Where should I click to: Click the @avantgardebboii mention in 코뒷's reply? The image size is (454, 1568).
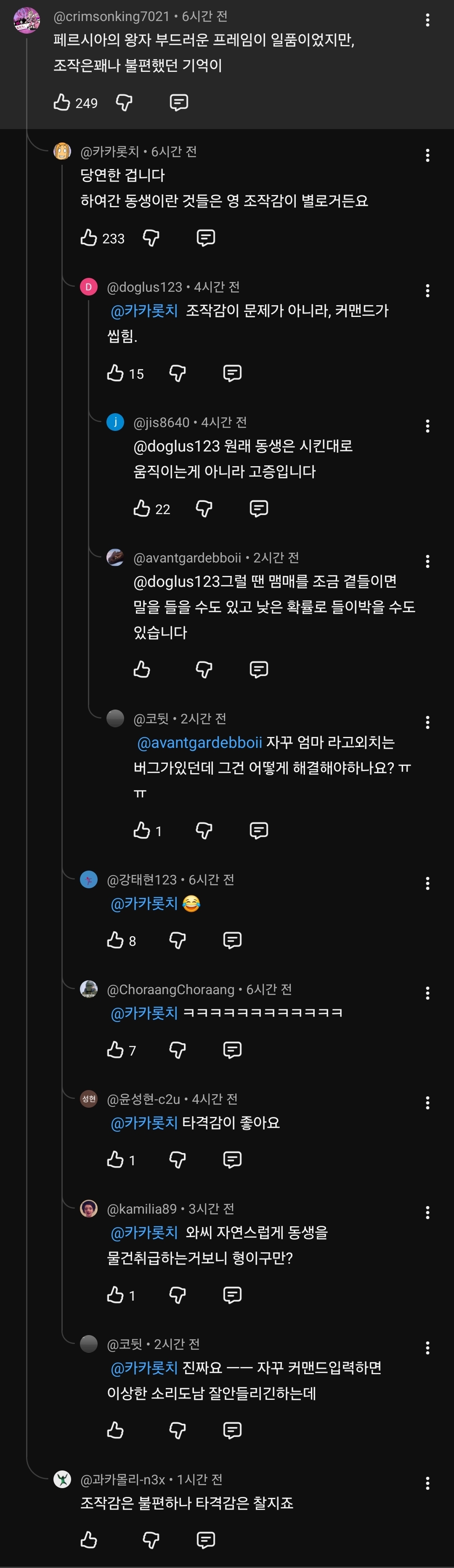coord(200,743)
